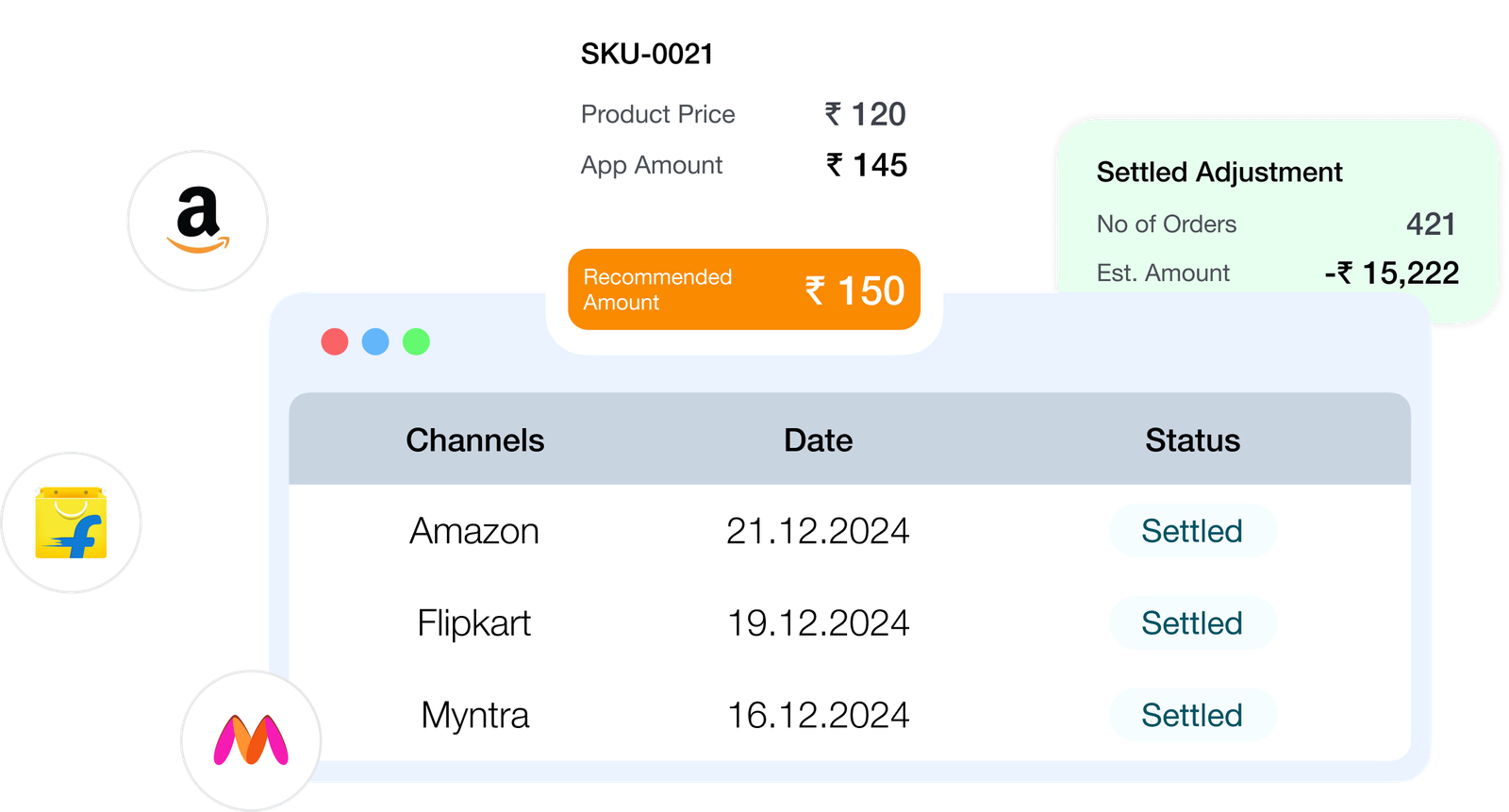Select the Myntra channel row name

(475, 716)
